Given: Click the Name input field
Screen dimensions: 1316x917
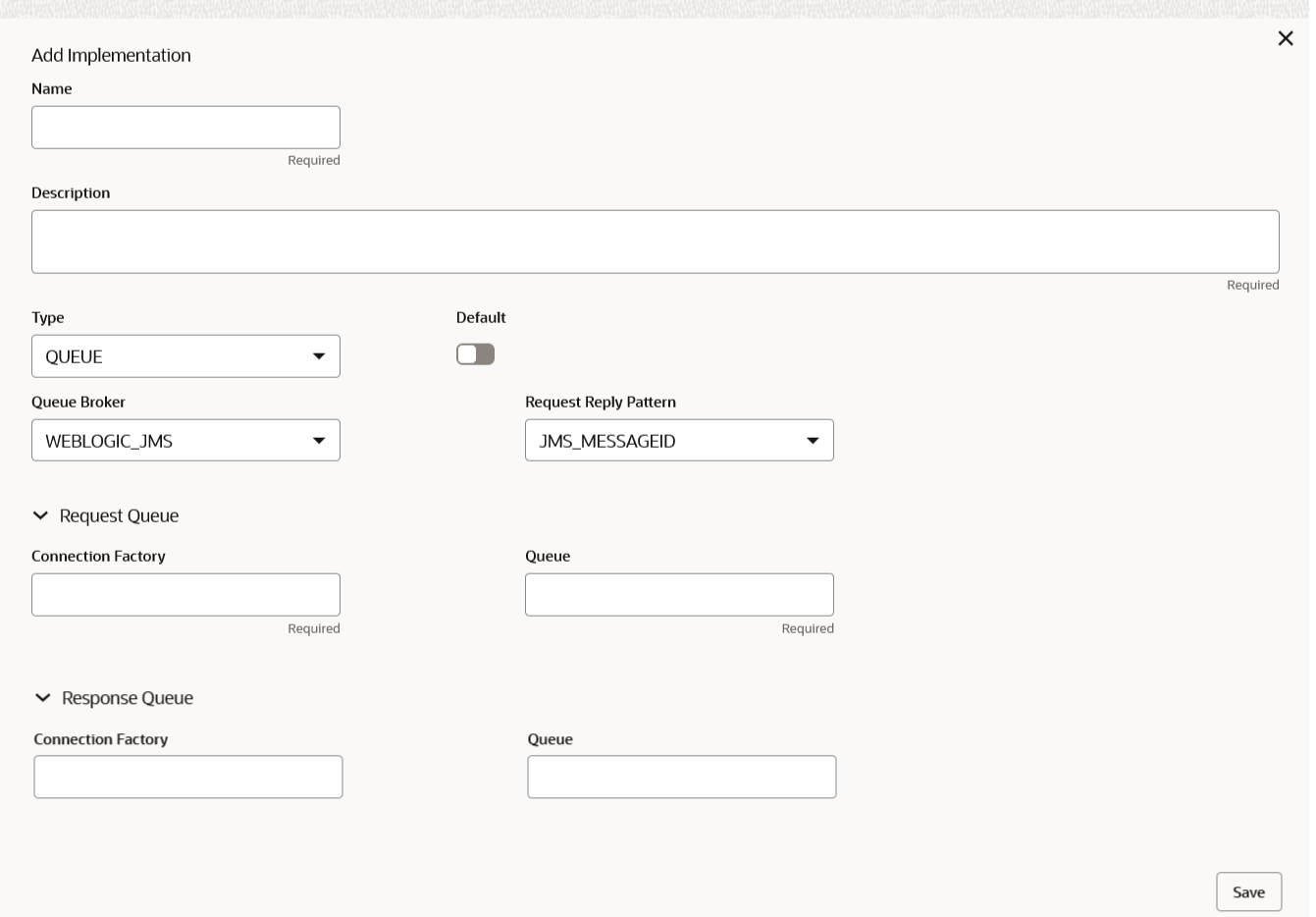Looking at the screenshot, I should point(185,128).
